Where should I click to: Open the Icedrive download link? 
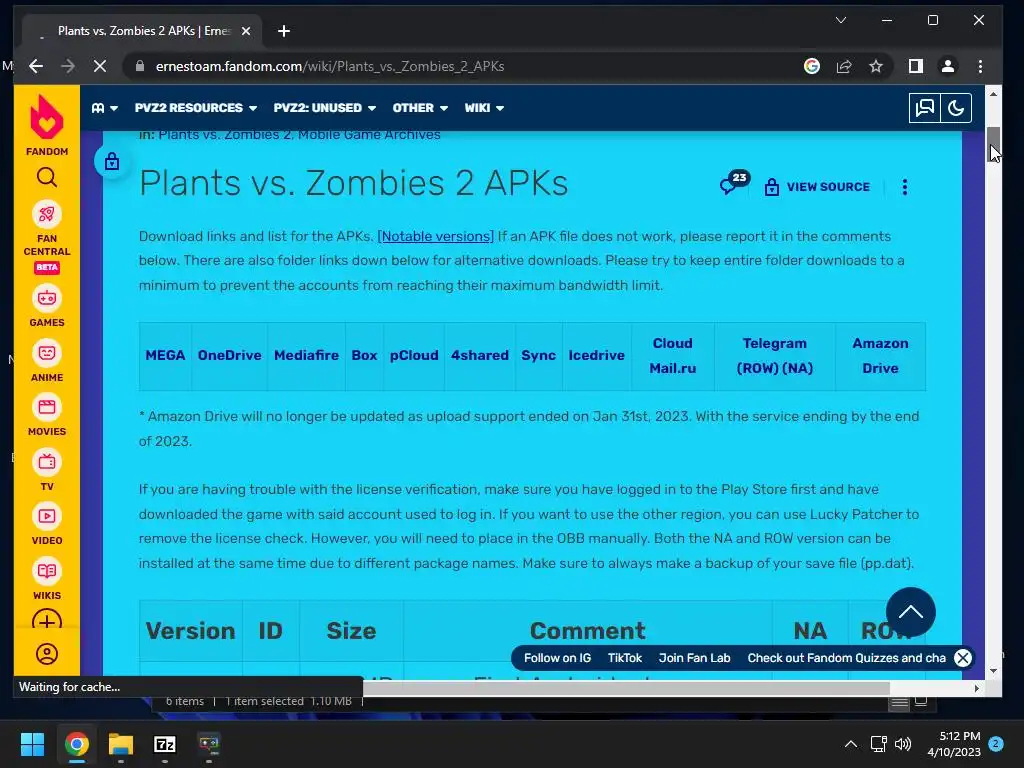tap(596, 355)
